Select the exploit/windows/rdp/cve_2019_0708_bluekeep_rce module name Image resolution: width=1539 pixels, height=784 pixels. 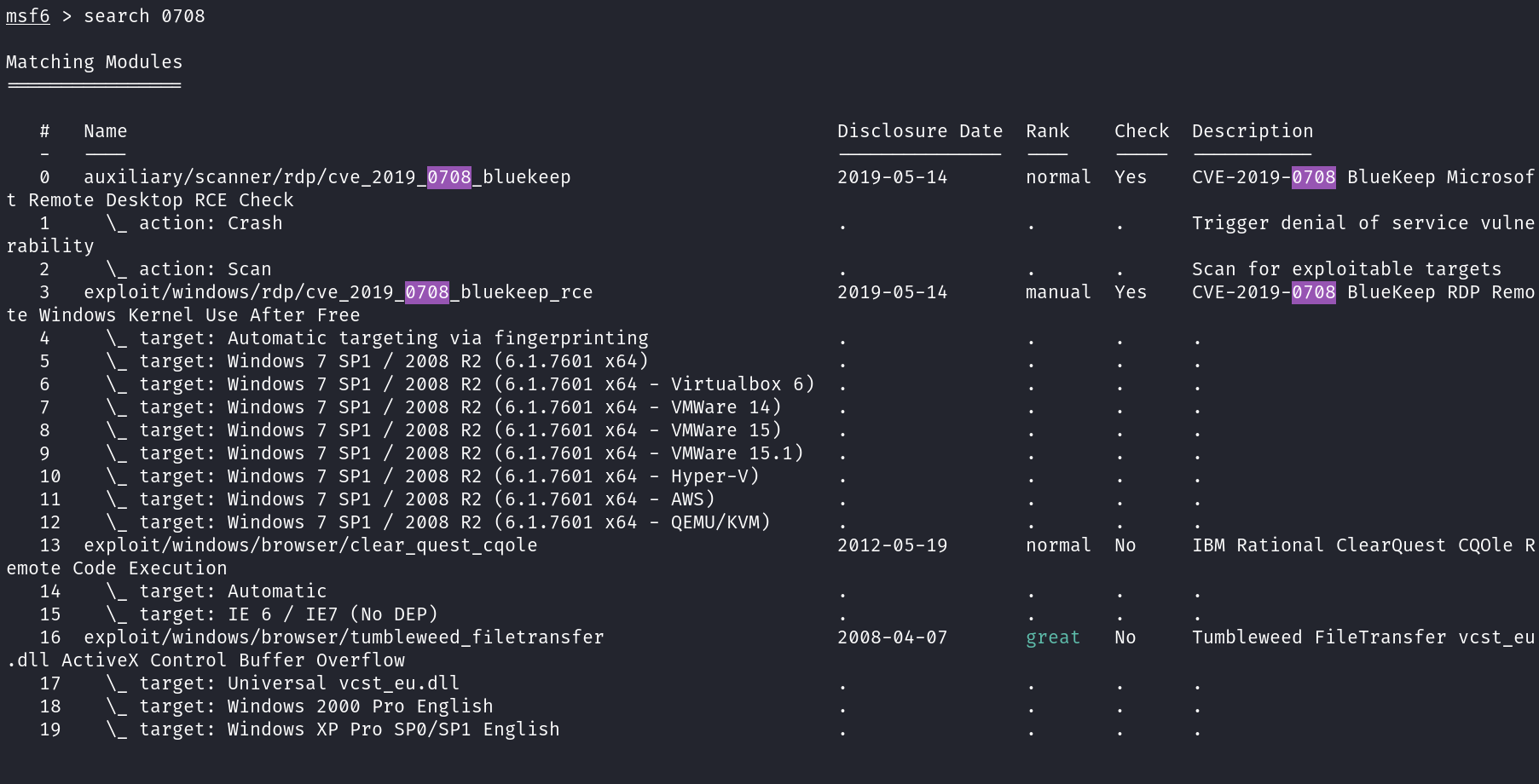338,292
